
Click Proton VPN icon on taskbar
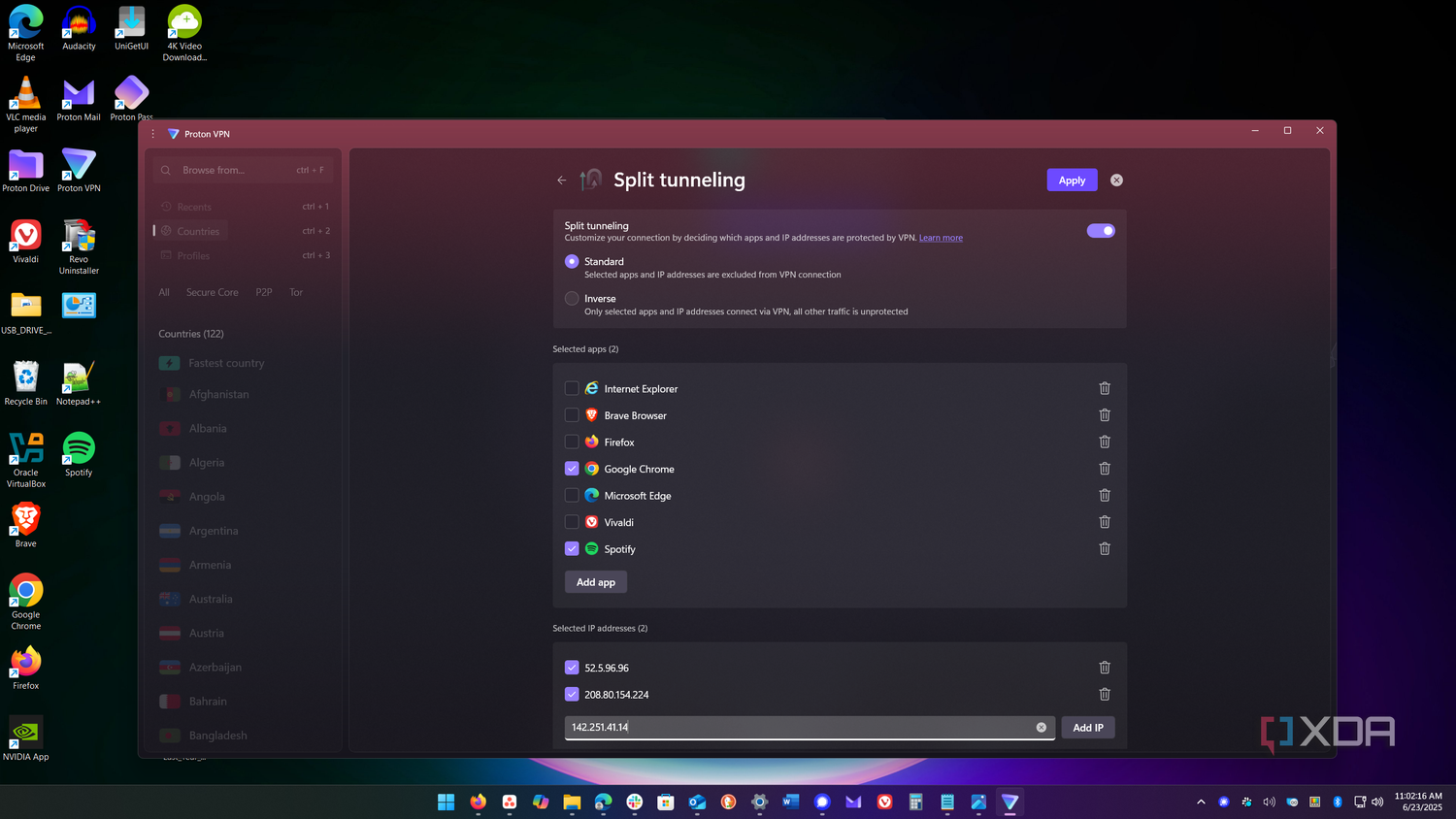[x=1009, y=802]
